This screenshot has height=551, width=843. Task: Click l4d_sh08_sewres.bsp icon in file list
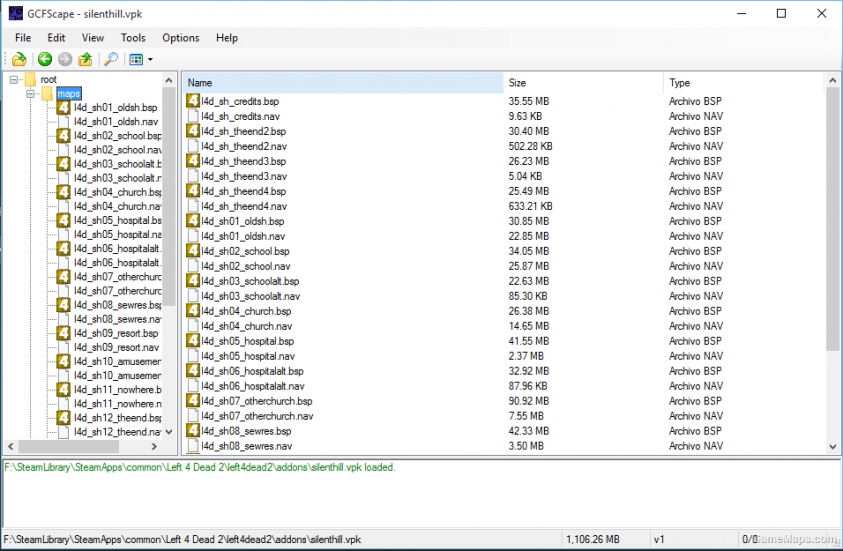click(193, 431)
